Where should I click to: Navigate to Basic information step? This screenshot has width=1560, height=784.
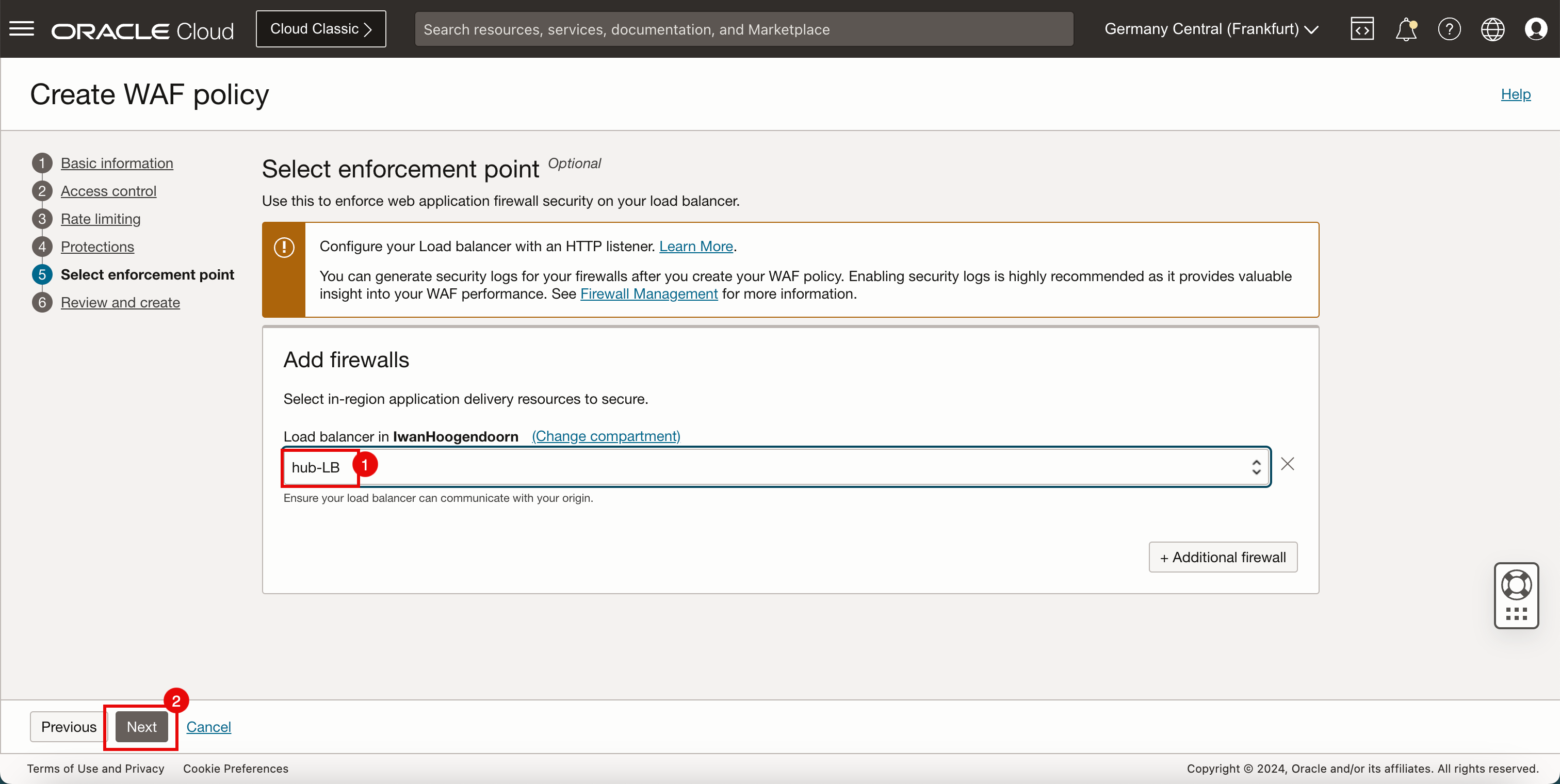[x=117, y=162]
